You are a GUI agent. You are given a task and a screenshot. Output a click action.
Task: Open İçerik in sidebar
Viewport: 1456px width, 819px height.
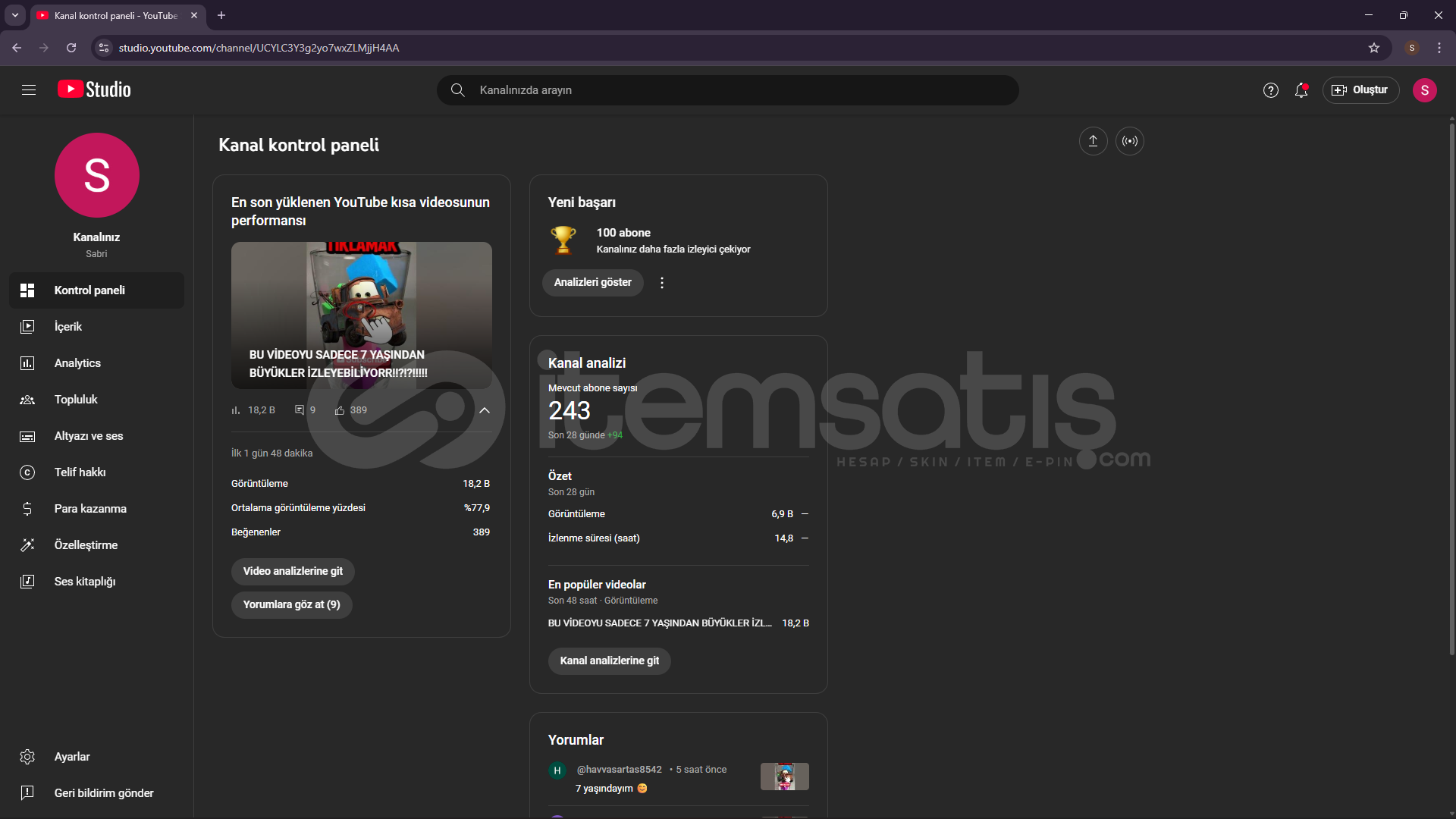pyautogui.click(x=96, y=327)
